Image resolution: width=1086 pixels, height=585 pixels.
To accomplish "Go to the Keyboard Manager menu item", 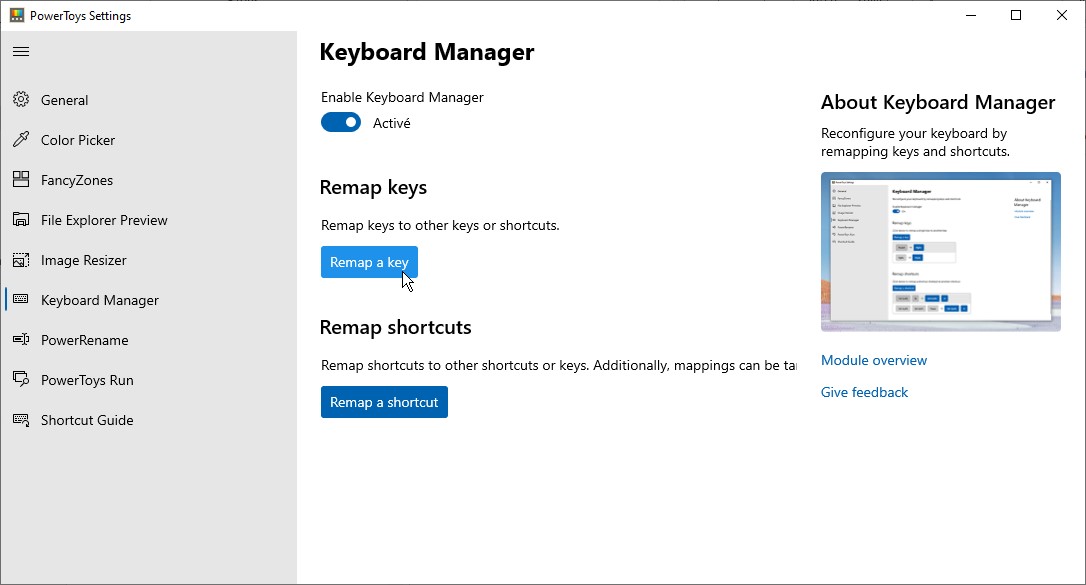I will [x=99, y=300].
